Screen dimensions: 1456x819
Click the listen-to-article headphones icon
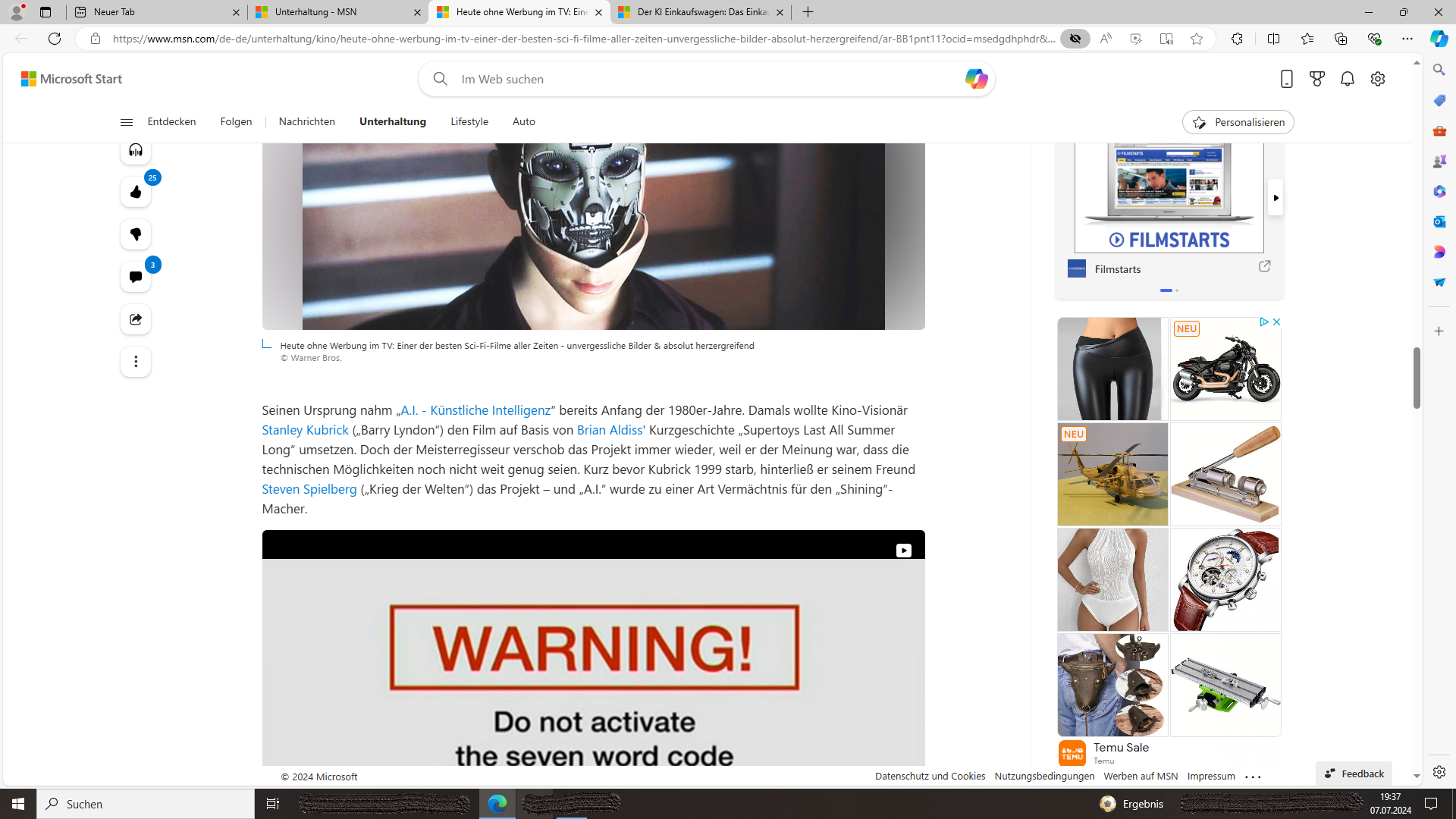[x=136, y=150]
